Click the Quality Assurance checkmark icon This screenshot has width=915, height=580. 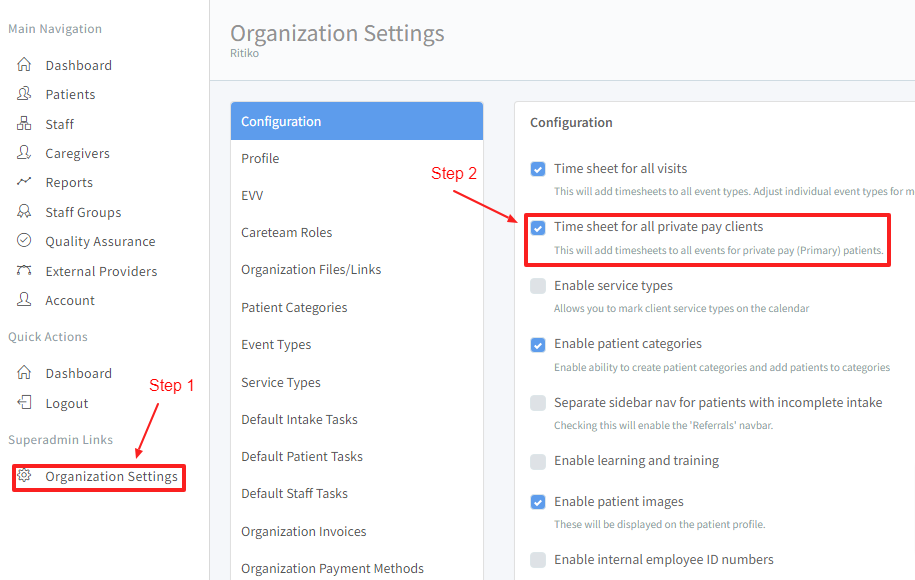tap(24, 241)
